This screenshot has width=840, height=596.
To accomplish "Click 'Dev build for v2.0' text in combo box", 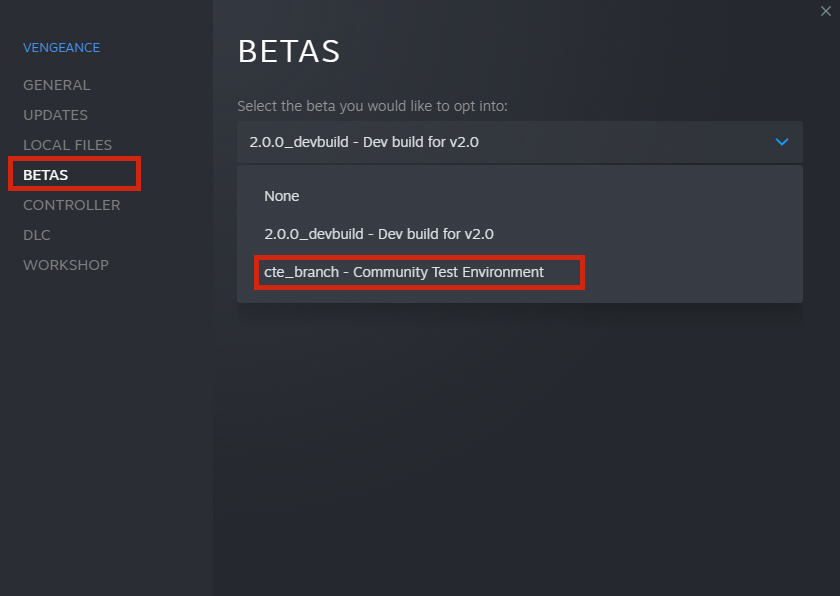I will [x=421, y=142].
